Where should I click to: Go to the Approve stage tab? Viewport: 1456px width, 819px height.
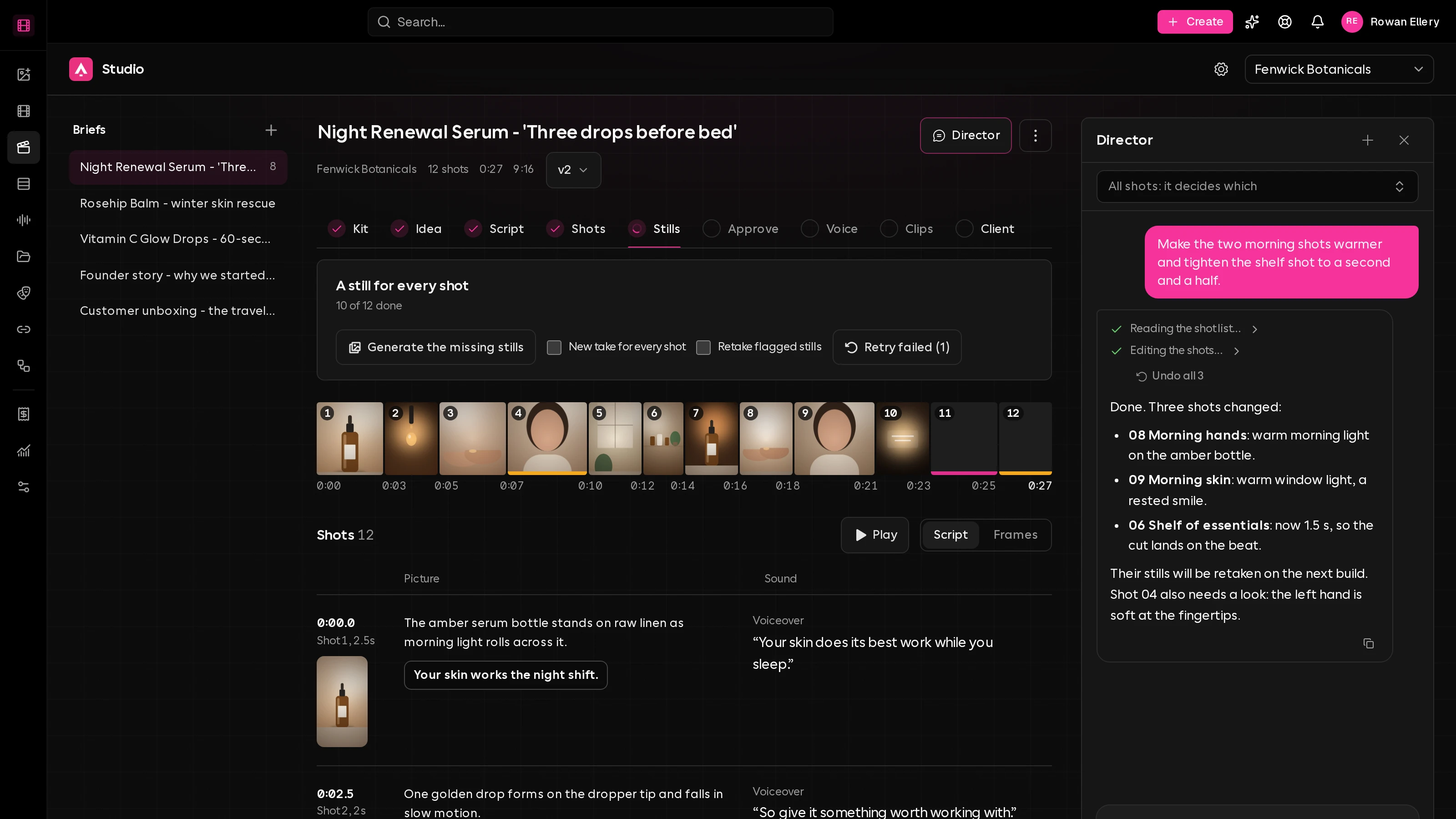click(x=740, y=229)
